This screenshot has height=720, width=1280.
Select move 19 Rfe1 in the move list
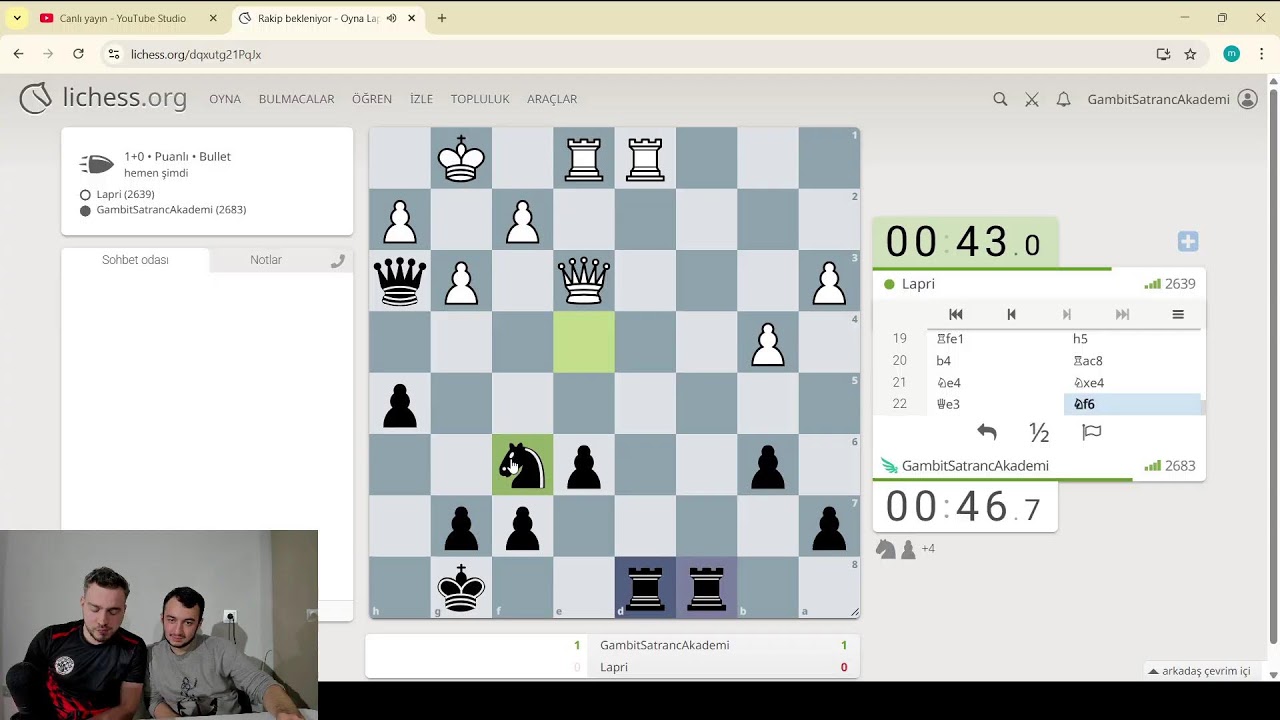tap(996, 339)
